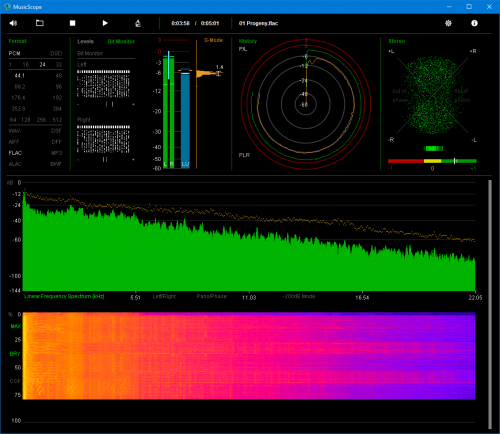The width and height of the screenshot is (500, 434).
Task: Show the info about dialog icon
Action: pyautogui.click(x=474, y=23)
